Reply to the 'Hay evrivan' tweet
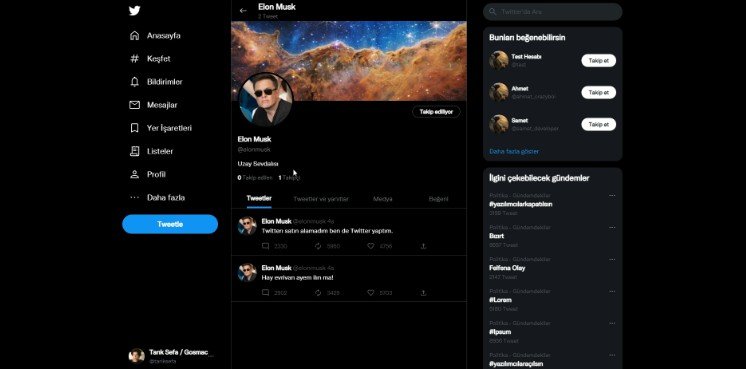The height and width of the screenshot is (369, 746). pyautogui.click(x=265, y=293)
